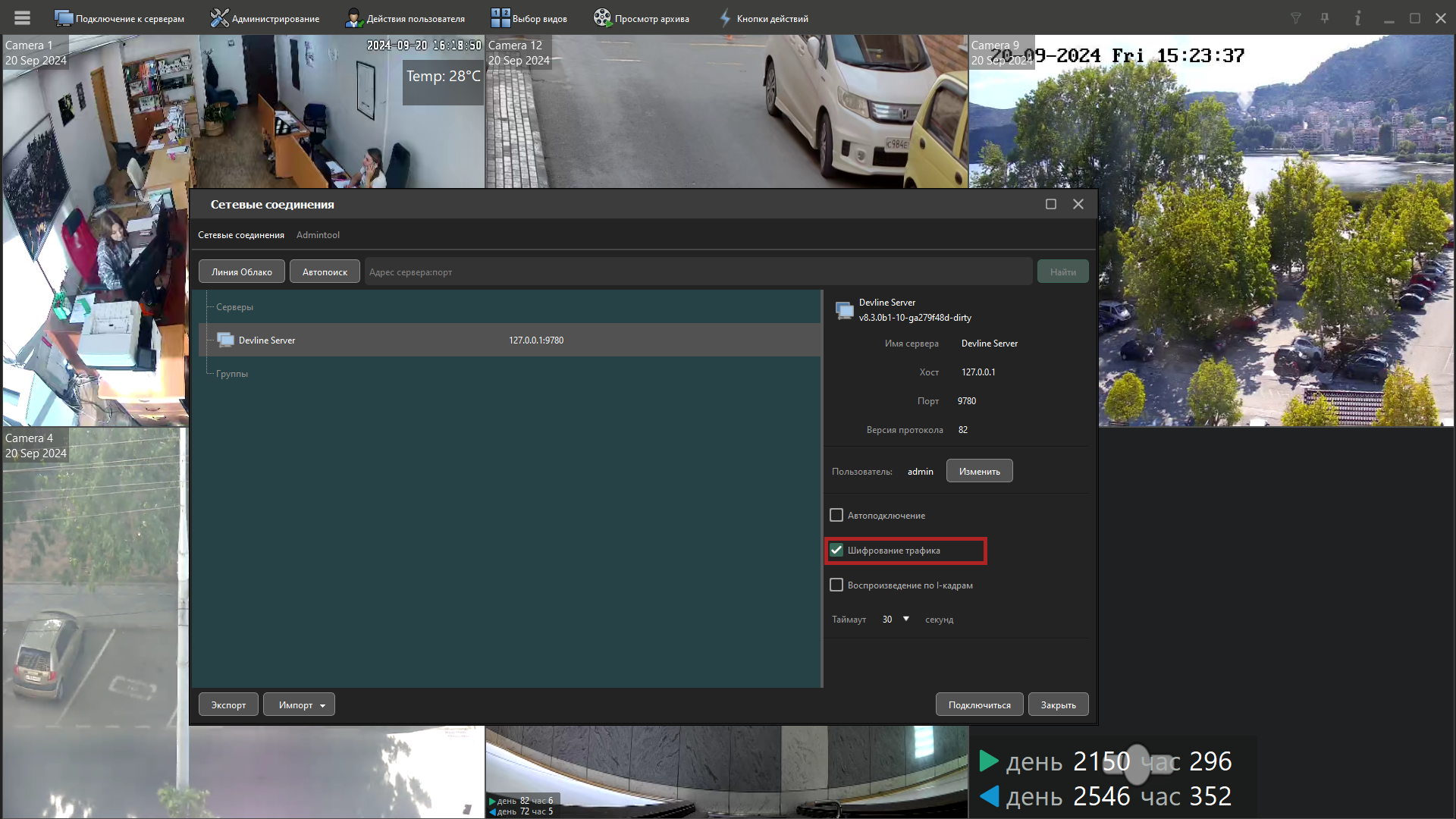
Task: Open Подключение к серверам menu
Action: [x=120, y=18]
